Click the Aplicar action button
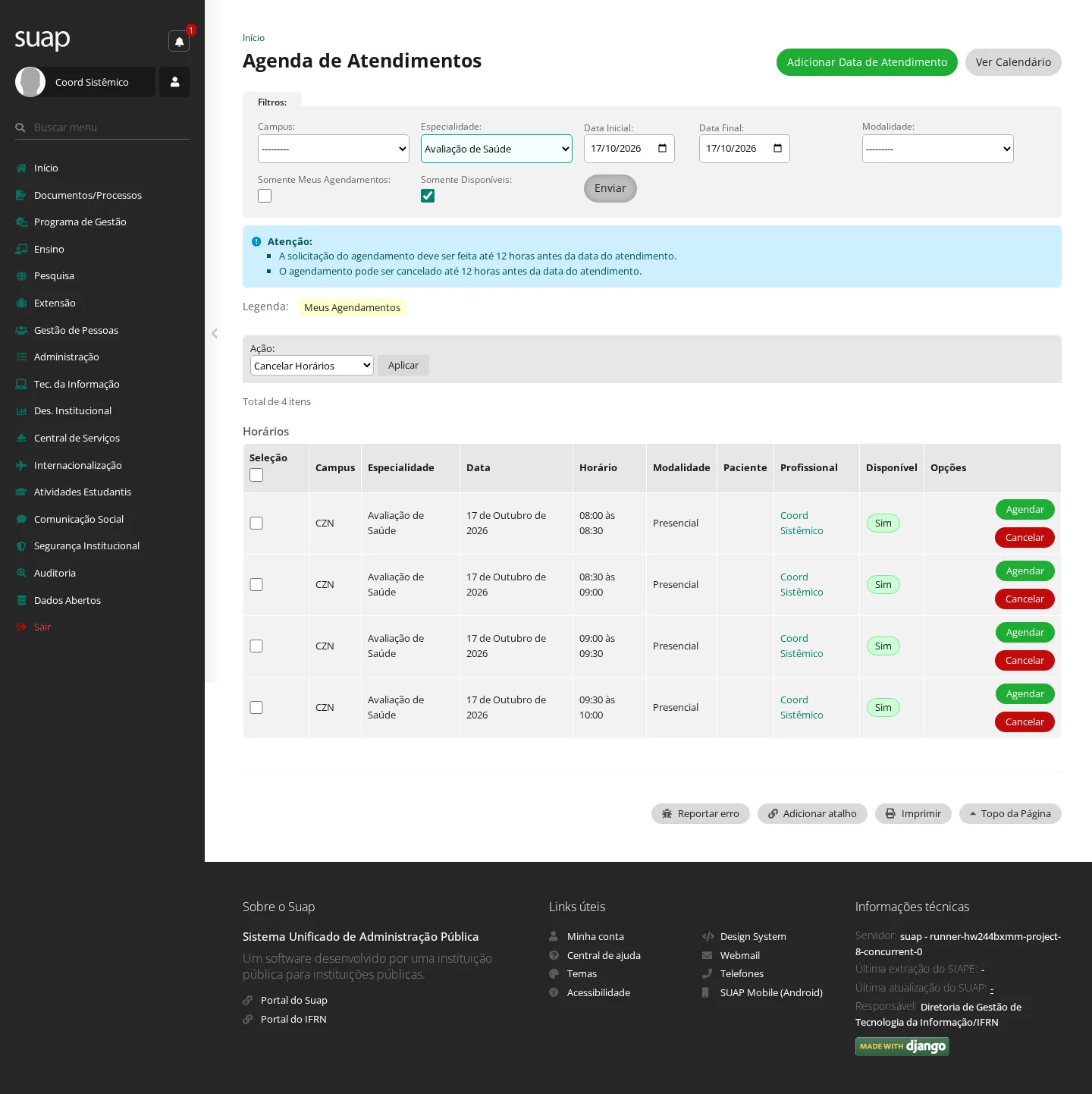Image resolution: width=1092 pixels, height=1094 pixels. pyautogui.click(x=403, y=366)
